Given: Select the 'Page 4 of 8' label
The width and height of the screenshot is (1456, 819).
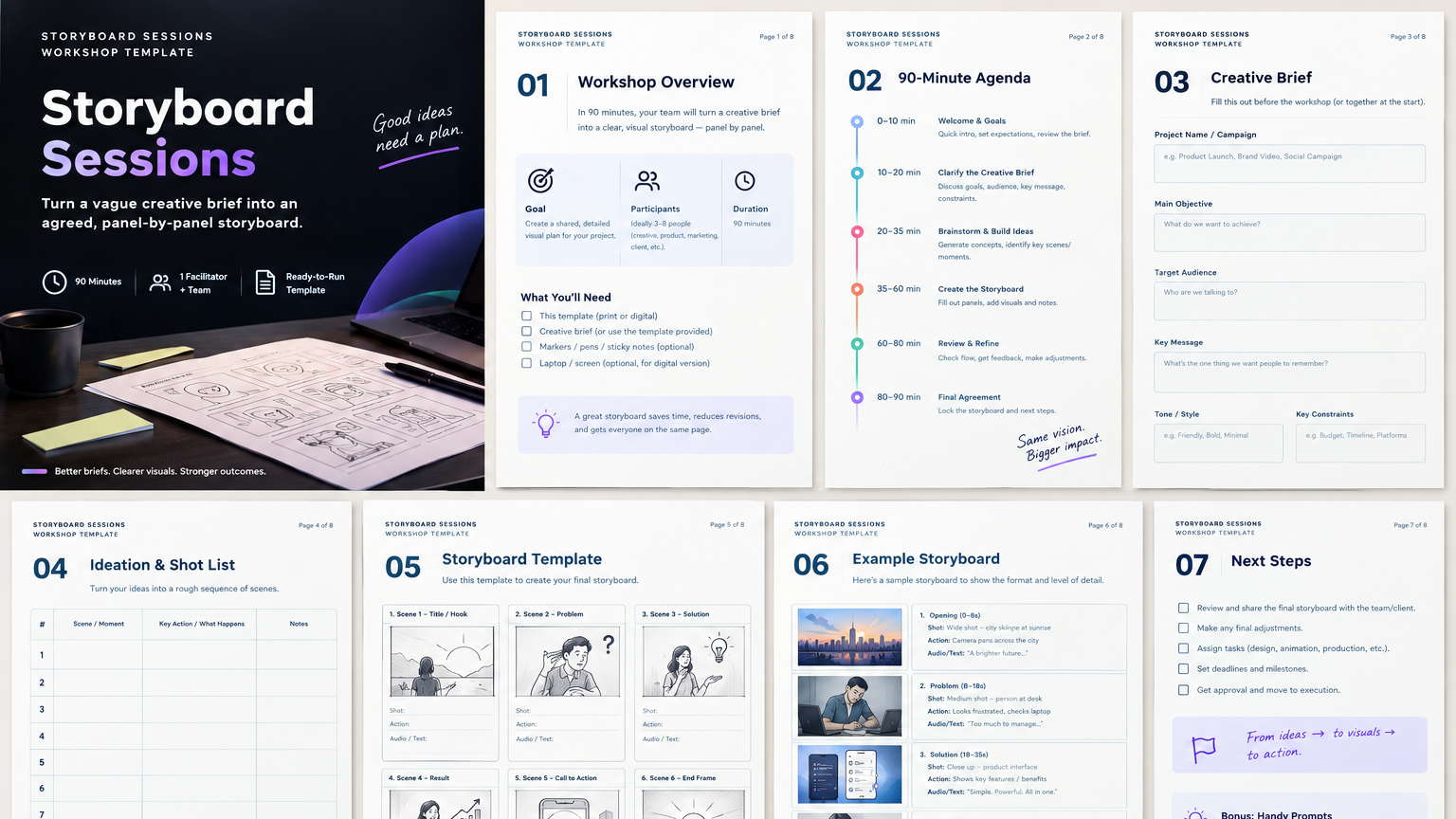Looking at the screenshot, I should click(316, 525).
